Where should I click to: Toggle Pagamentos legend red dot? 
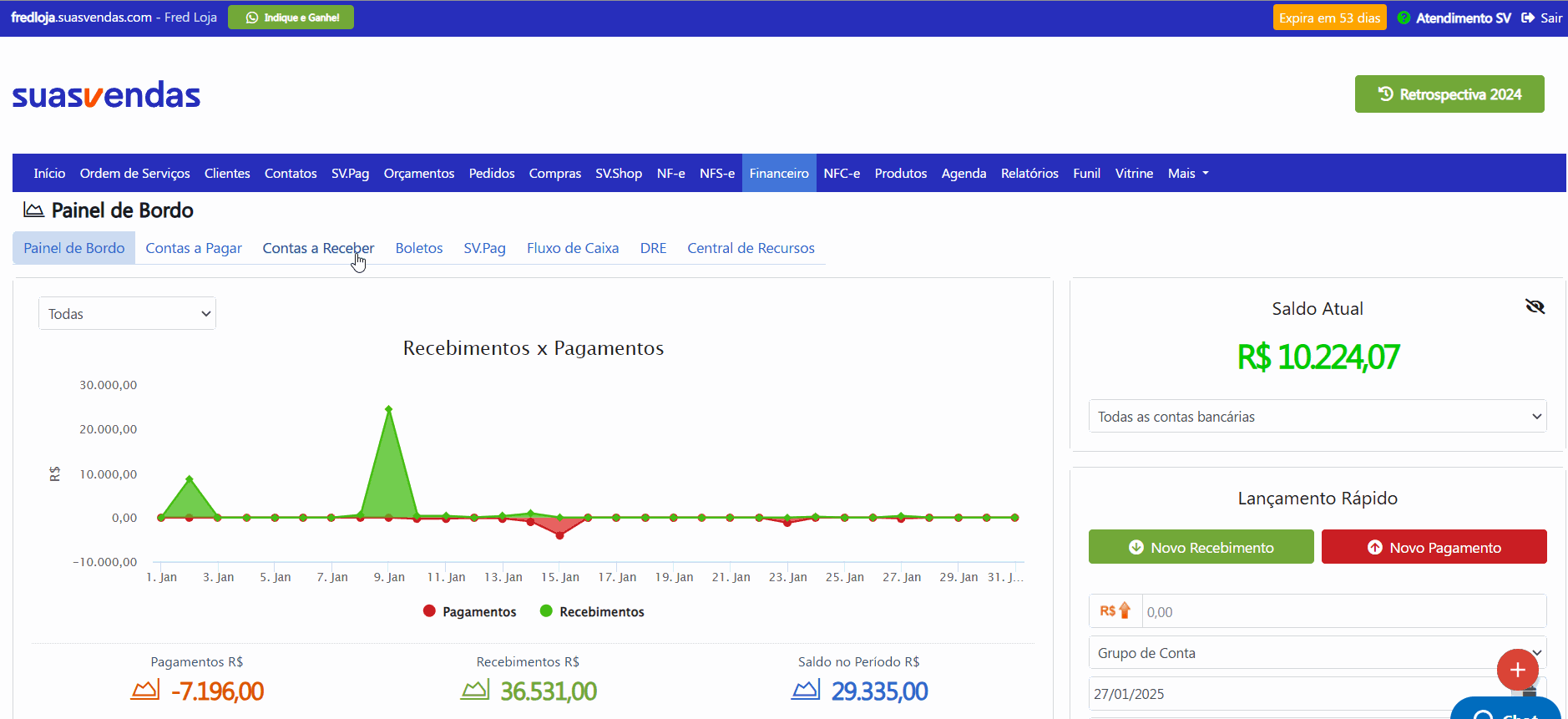click(x=429, y=611)
